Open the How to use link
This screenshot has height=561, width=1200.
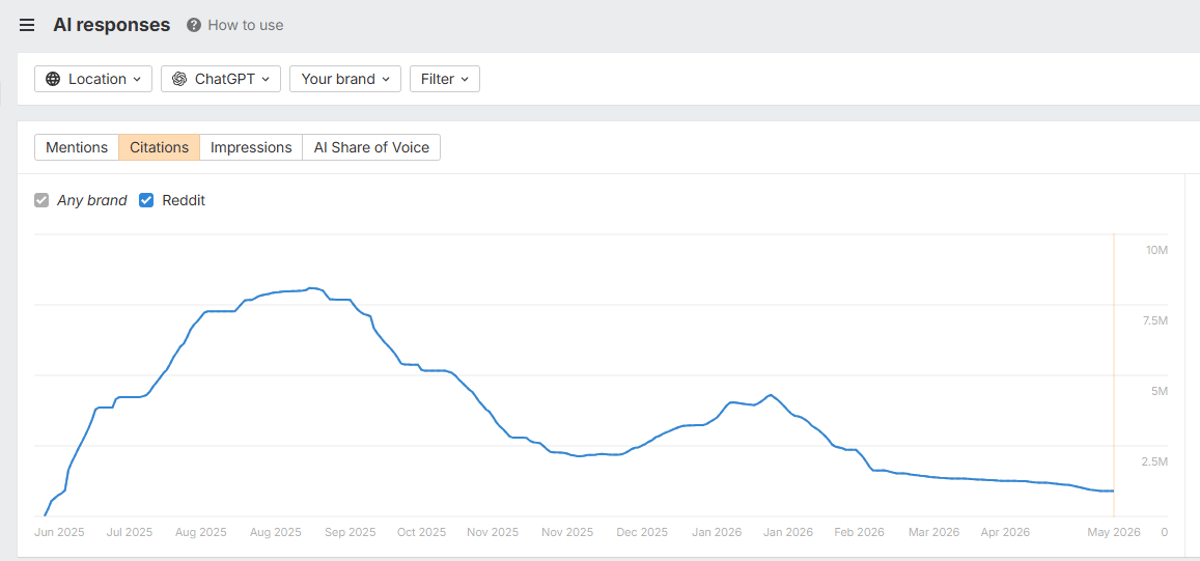245,25
